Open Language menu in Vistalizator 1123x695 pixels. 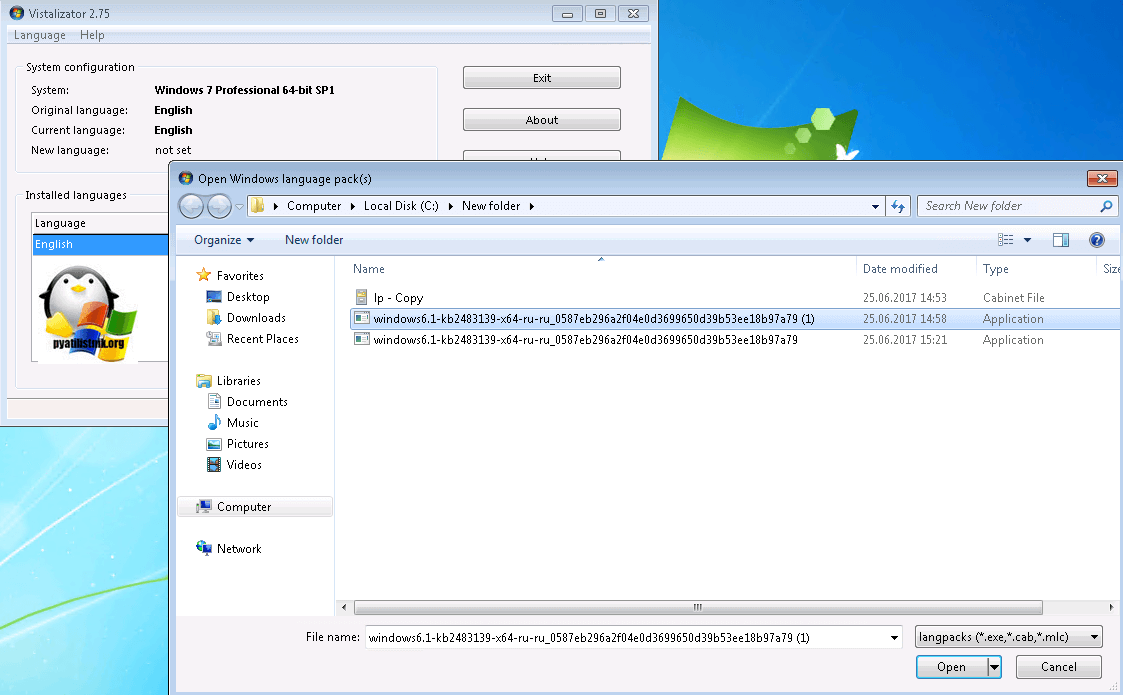[x=39, y=35]
